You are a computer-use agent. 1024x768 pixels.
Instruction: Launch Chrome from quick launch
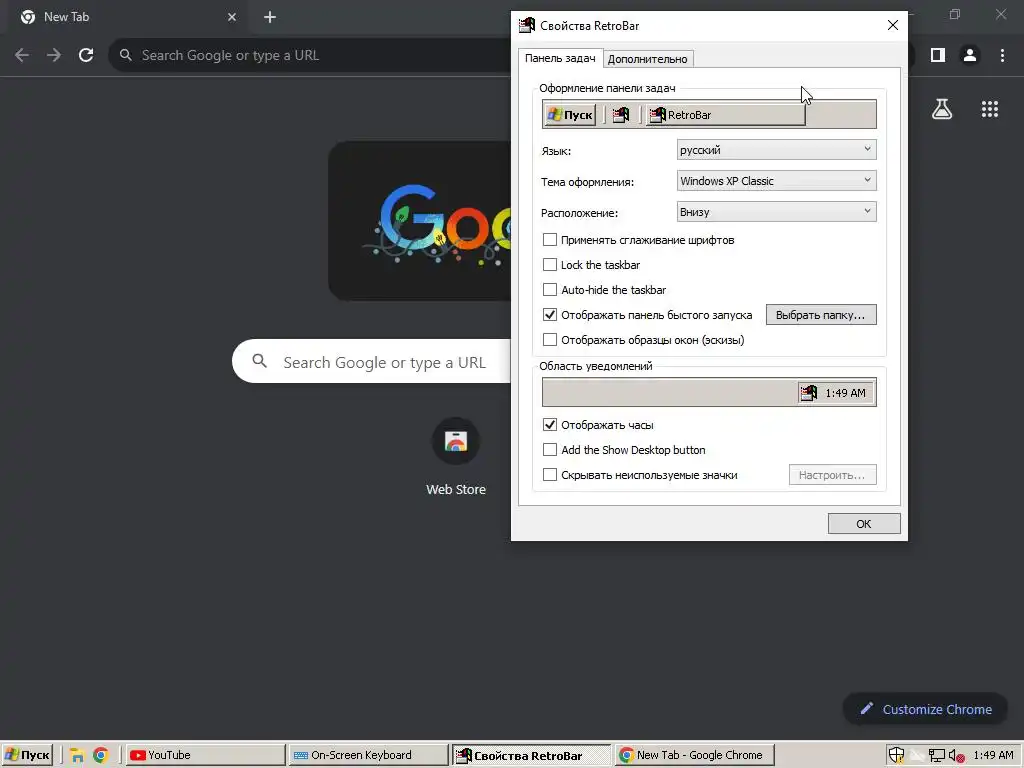click(101, 756)
